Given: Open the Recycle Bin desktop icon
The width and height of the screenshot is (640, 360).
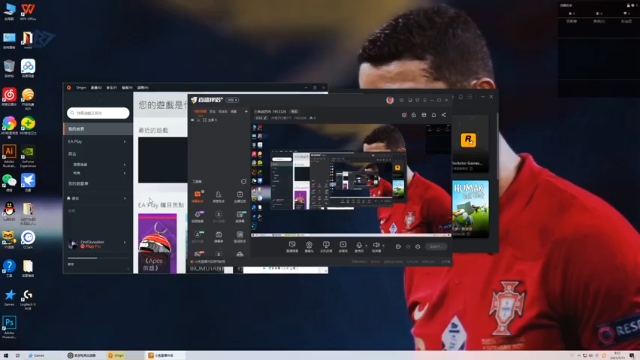Looking at the screenshot, I should [x=9, y=69].
